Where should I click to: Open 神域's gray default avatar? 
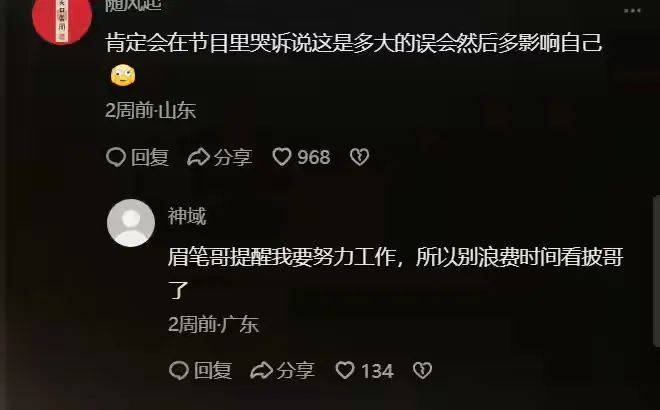pyautogui.click(x=131, y=223)
